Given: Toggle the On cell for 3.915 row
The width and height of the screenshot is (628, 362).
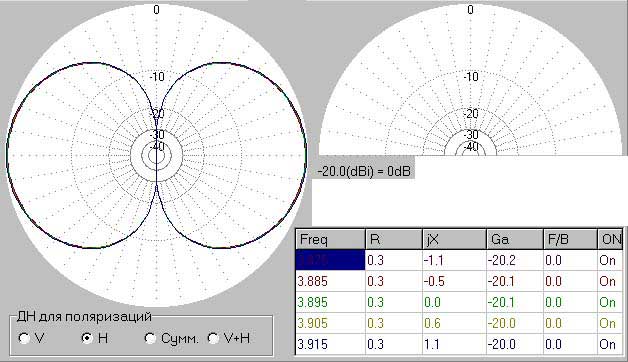Looking at the screenshot, I should pos(610,344).
